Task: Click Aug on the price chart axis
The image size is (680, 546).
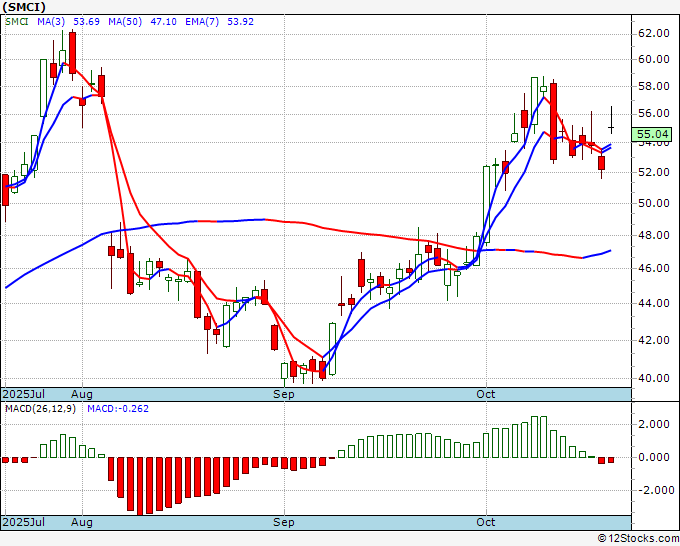Action: (x=82, y=394)
